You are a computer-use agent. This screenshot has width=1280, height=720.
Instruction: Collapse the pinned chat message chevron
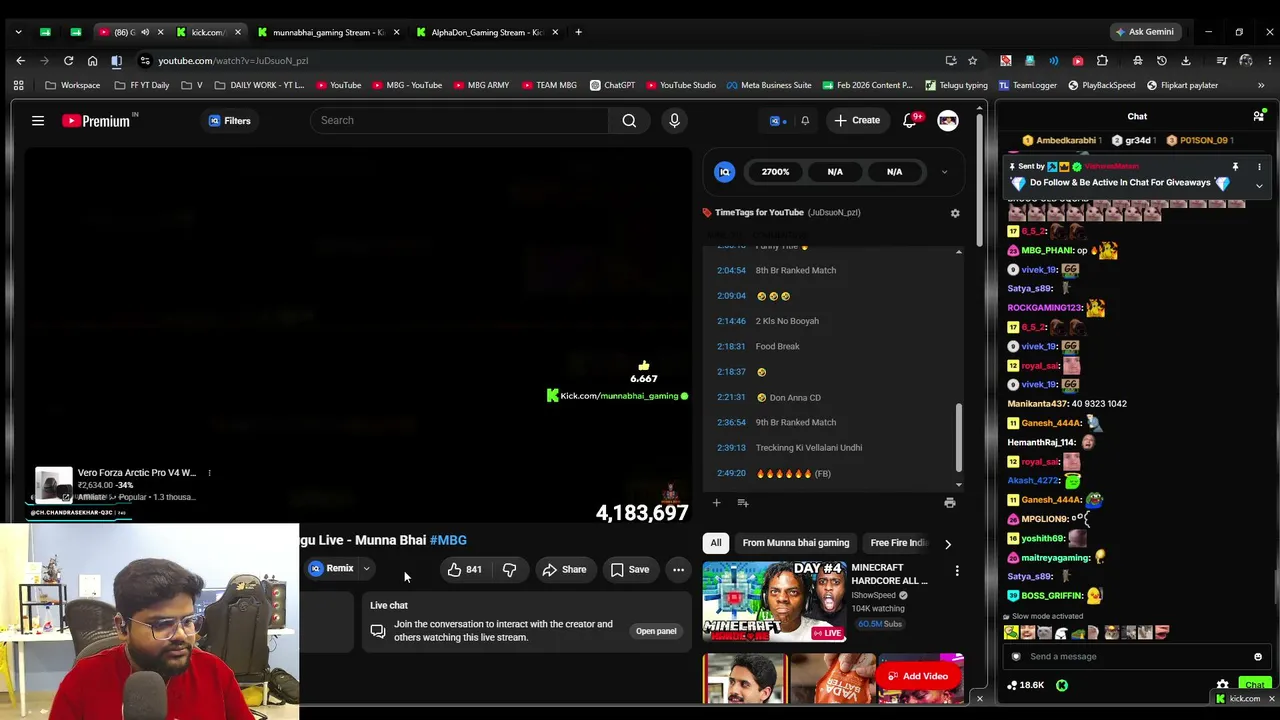pyautogui.click(x=1259, y=186)
